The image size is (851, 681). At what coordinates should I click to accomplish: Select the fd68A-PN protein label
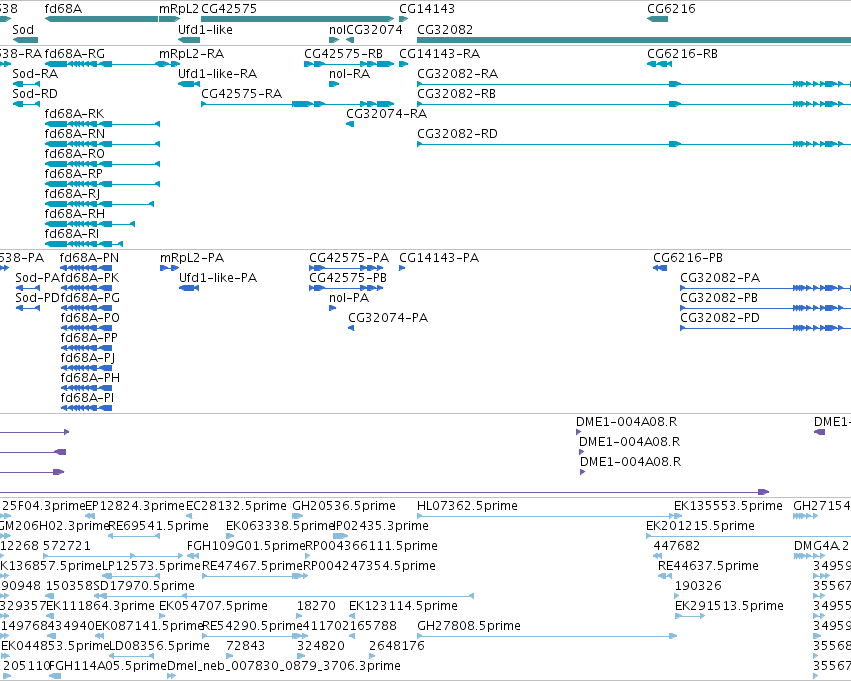point(90,258)
